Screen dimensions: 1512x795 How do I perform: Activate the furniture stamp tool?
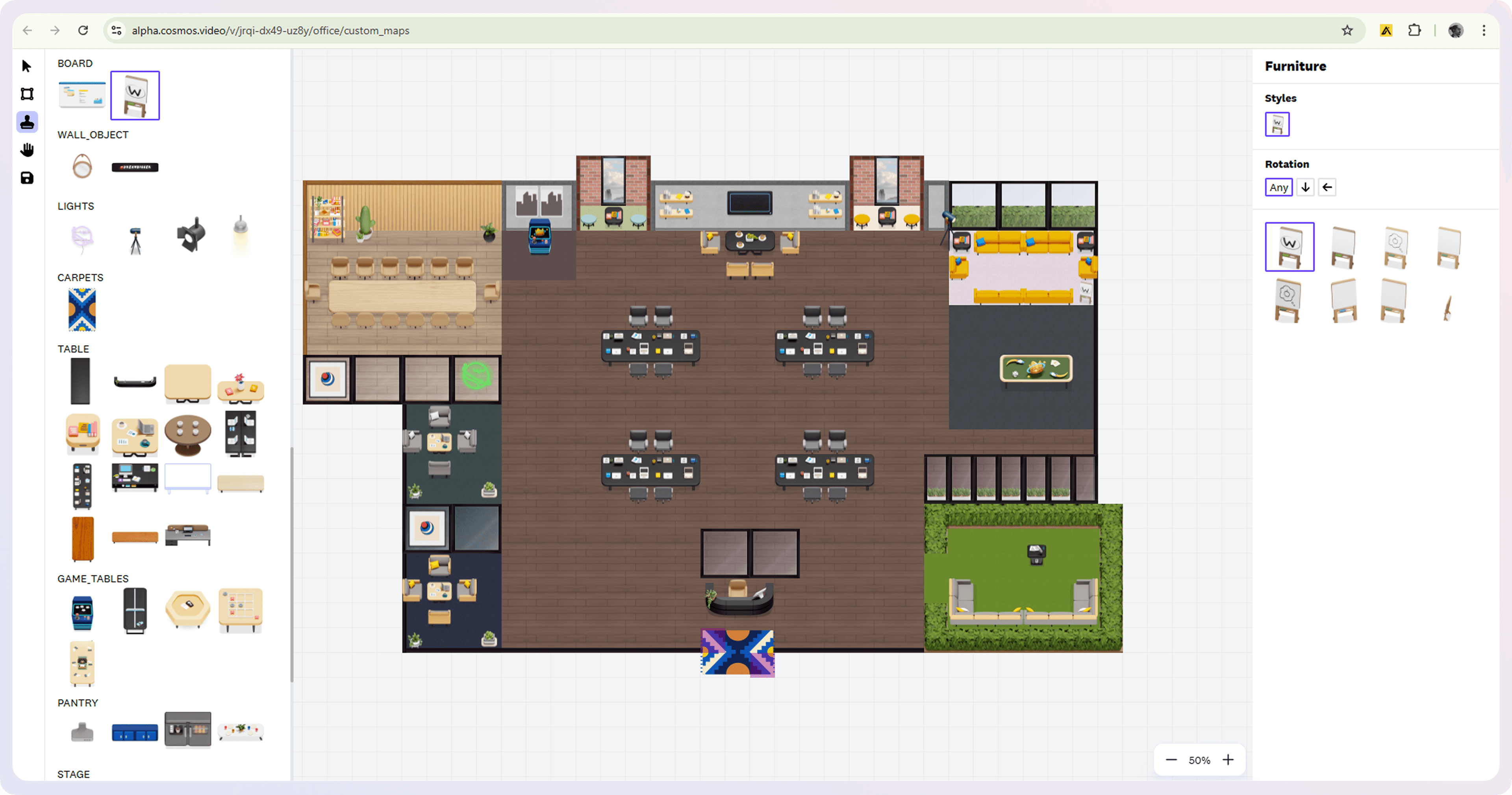[27, 122]
